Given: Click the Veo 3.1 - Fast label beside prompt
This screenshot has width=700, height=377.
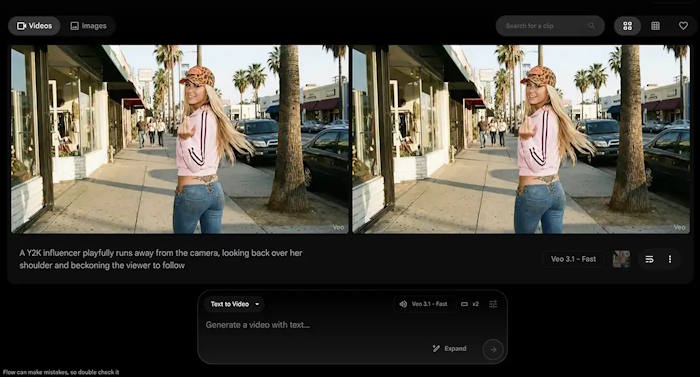Looking at the screenshot, I should [x=573, y=259].
